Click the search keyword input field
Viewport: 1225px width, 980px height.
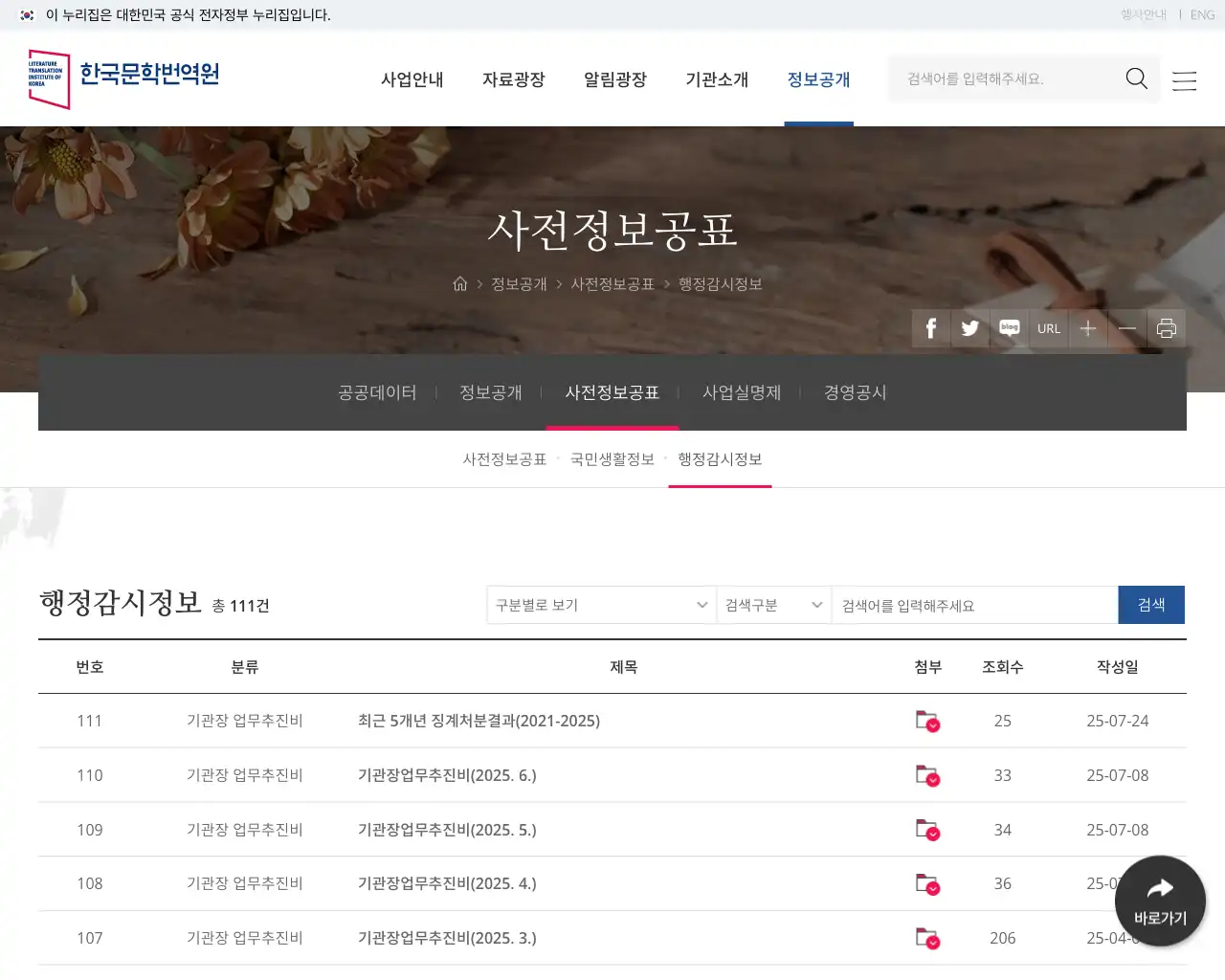974,605
